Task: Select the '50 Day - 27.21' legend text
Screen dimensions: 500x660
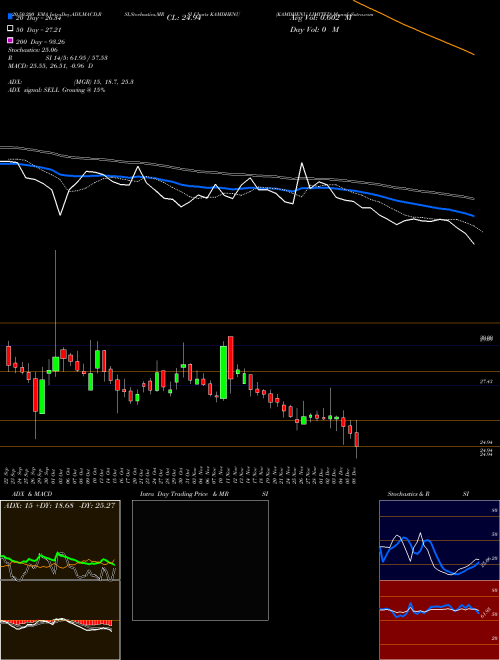Action: pyautogui.click(x=38, y=30)
